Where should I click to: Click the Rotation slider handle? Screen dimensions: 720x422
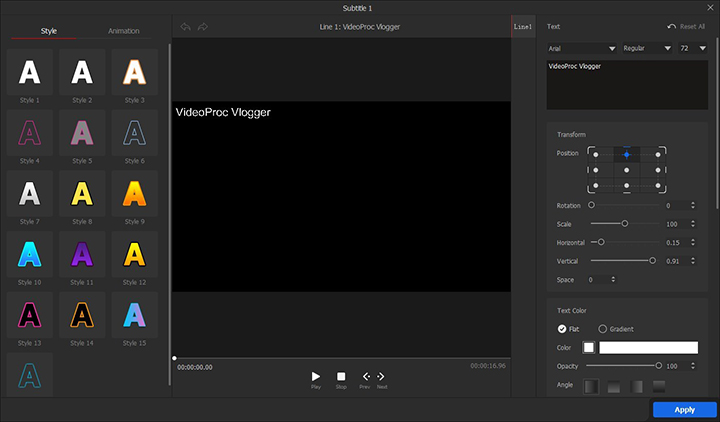click(591, 205)
